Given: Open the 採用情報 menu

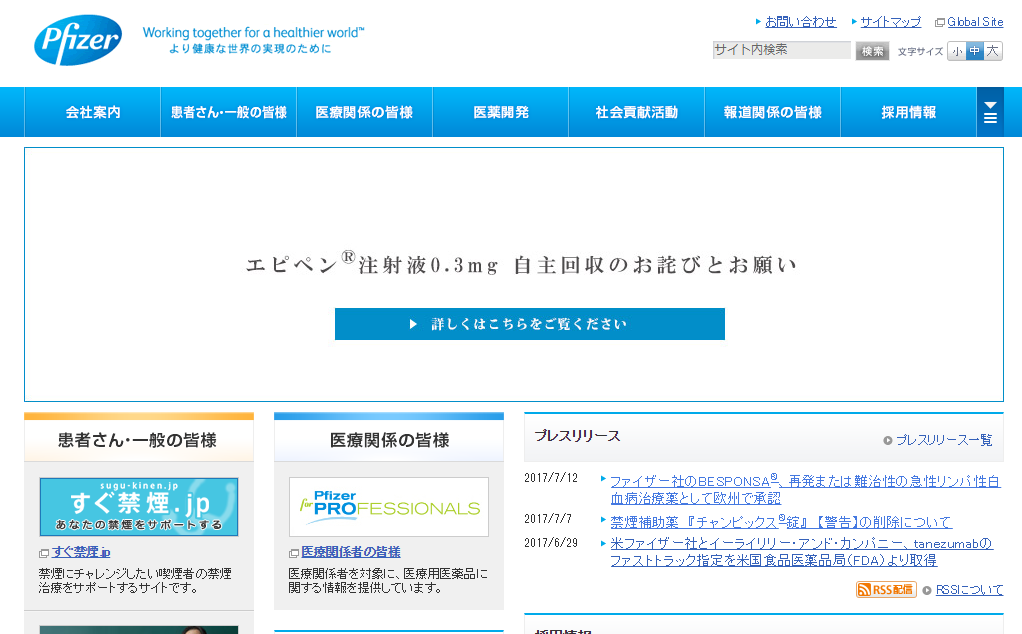Looking at the screenshot, I should [x=909, y=112].
